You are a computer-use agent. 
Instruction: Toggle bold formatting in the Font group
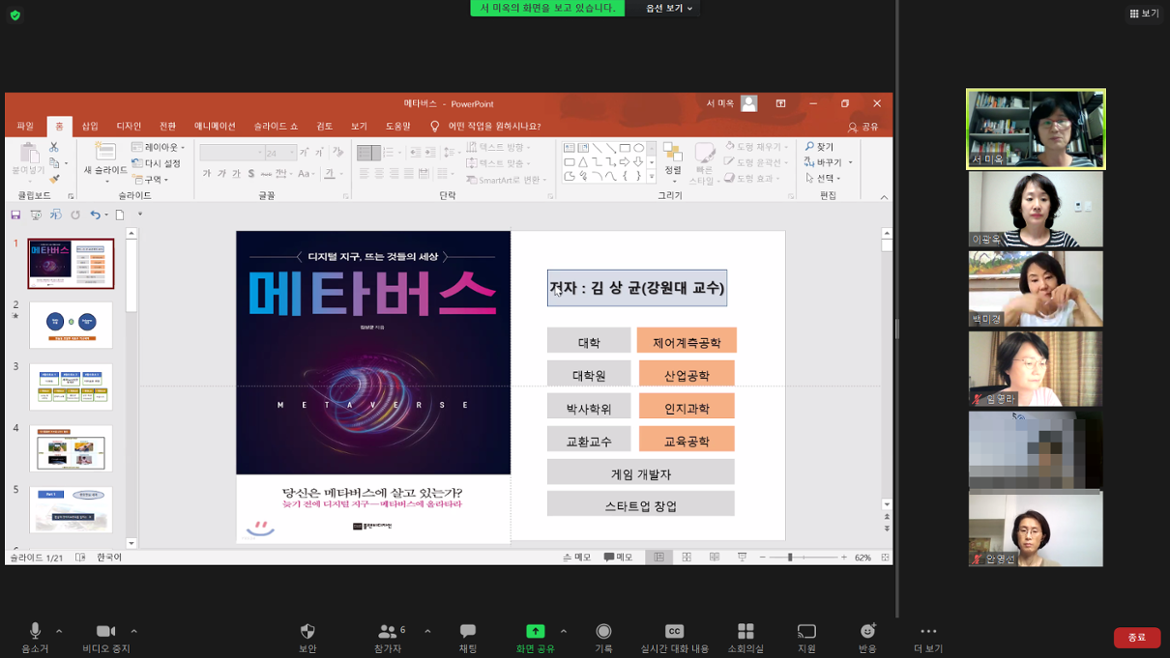click(x=206, y=173)
